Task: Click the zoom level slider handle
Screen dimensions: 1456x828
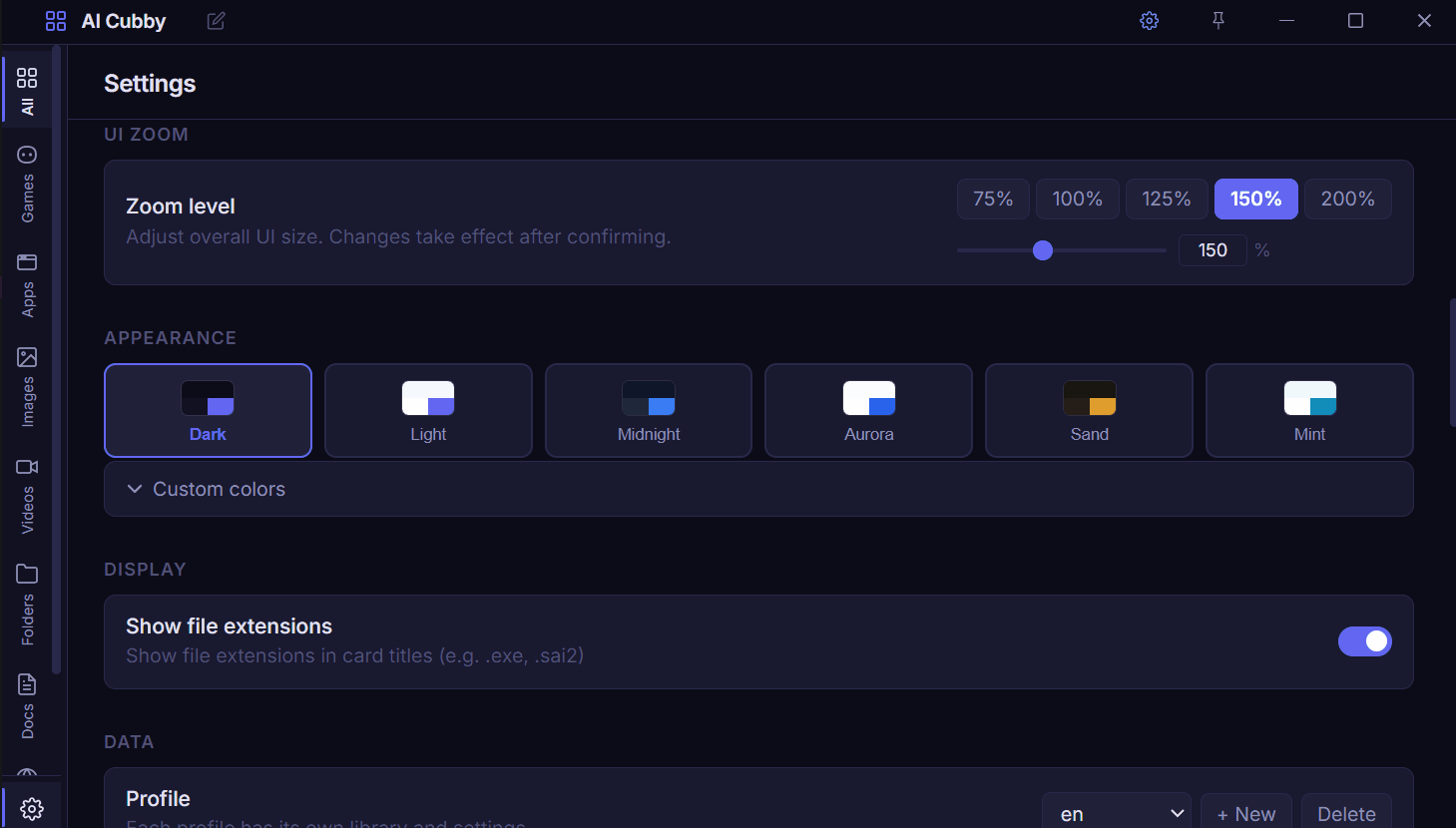Action: tap(1043, 250)
